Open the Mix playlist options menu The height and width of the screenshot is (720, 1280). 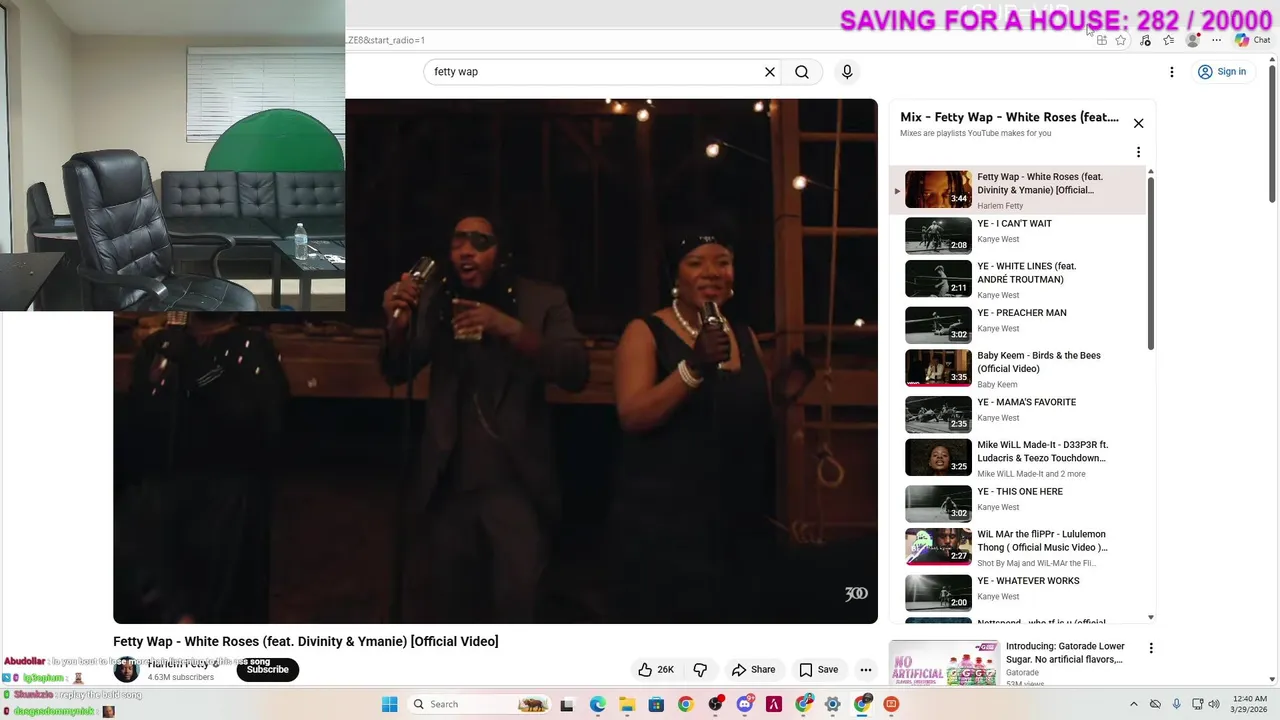[1138, 152]
